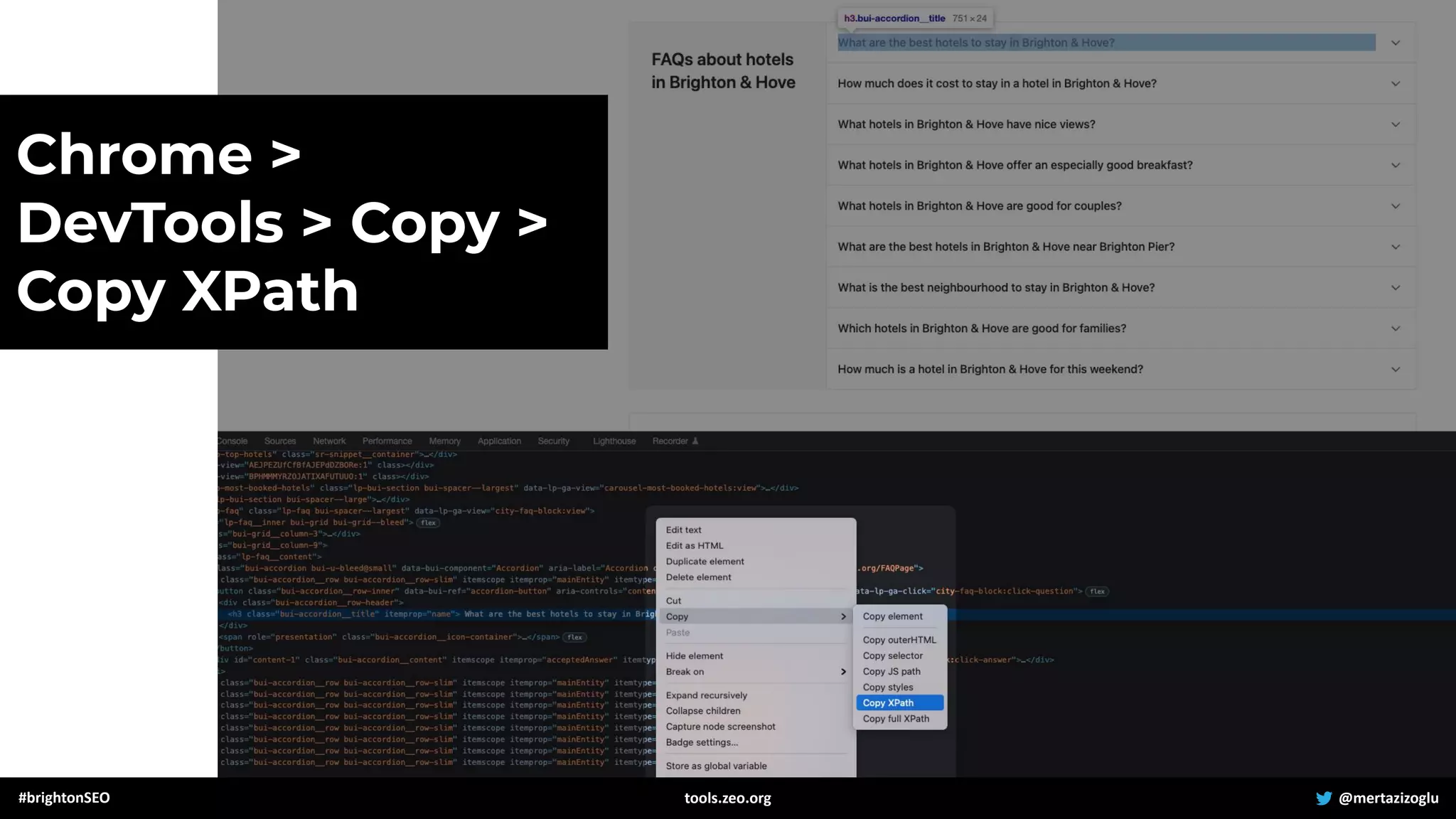Click the flex badge beside click-question
Image resolution: width=1456 pixels, height=819 pixels.
pyautogui.click(x=1098, y=591)
